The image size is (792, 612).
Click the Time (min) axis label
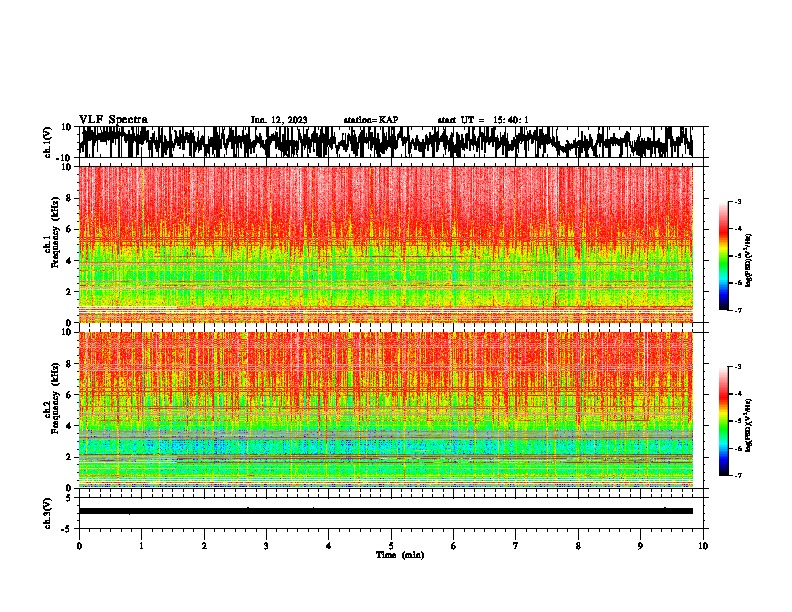[400, 555]
